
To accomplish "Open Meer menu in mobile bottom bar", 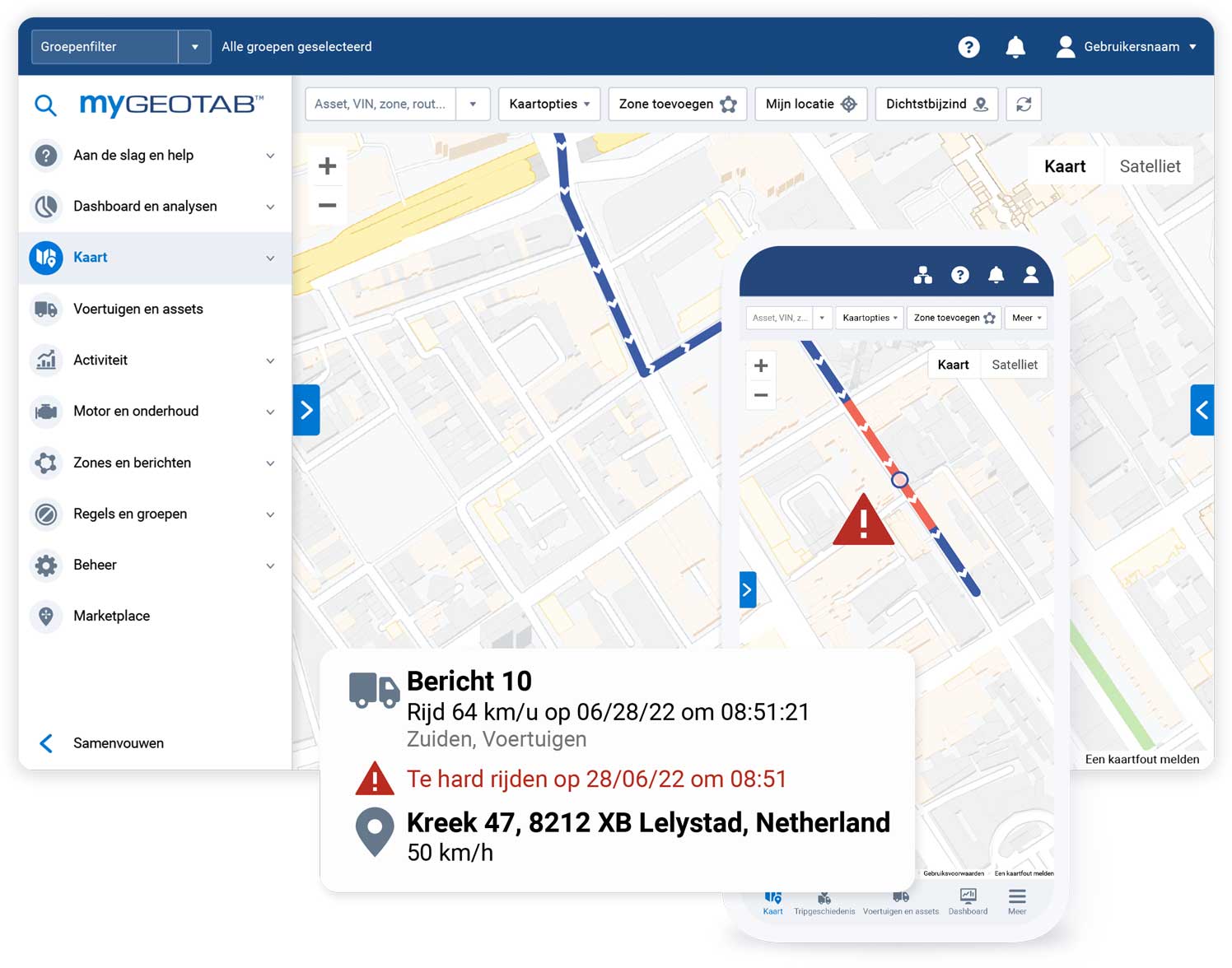I will coord(1017,902).
